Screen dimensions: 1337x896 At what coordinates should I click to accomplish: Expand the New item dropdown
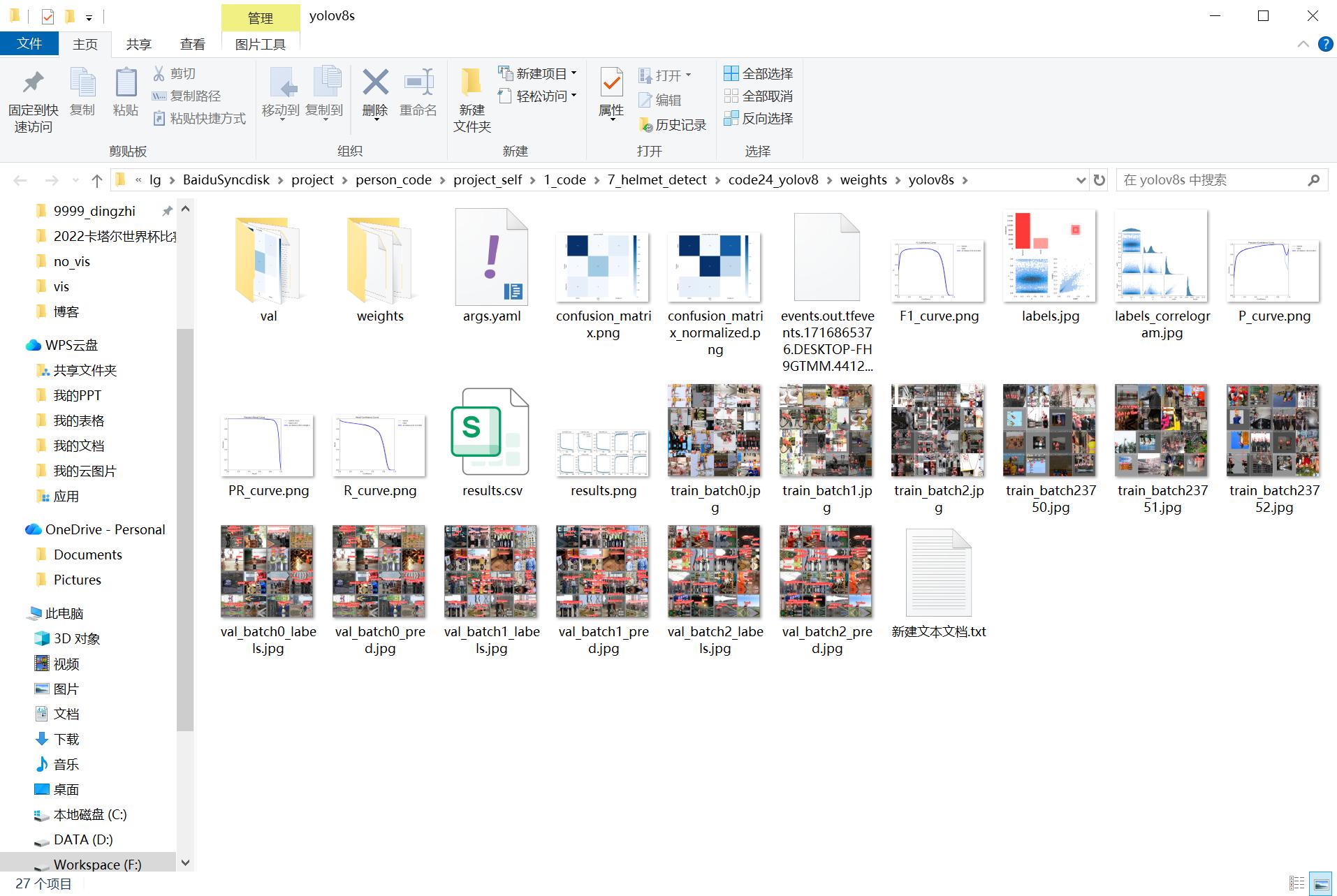pos(574,73)
